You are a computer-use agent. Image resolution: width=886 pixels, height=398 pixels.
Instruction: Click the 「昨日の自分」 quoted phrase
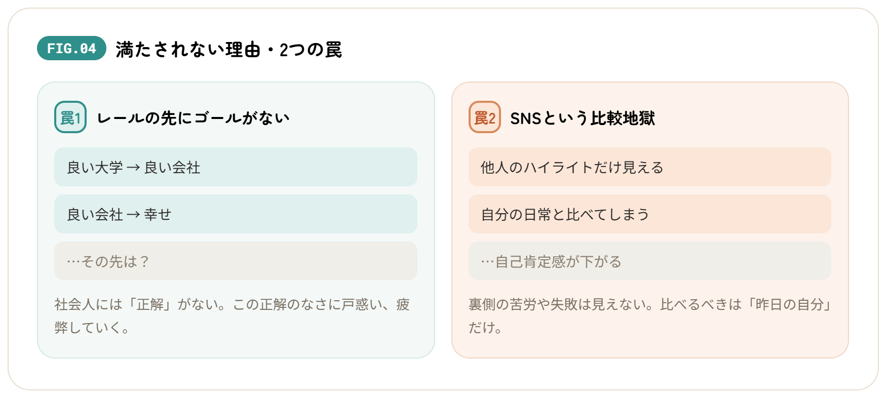tap(788, 305)
